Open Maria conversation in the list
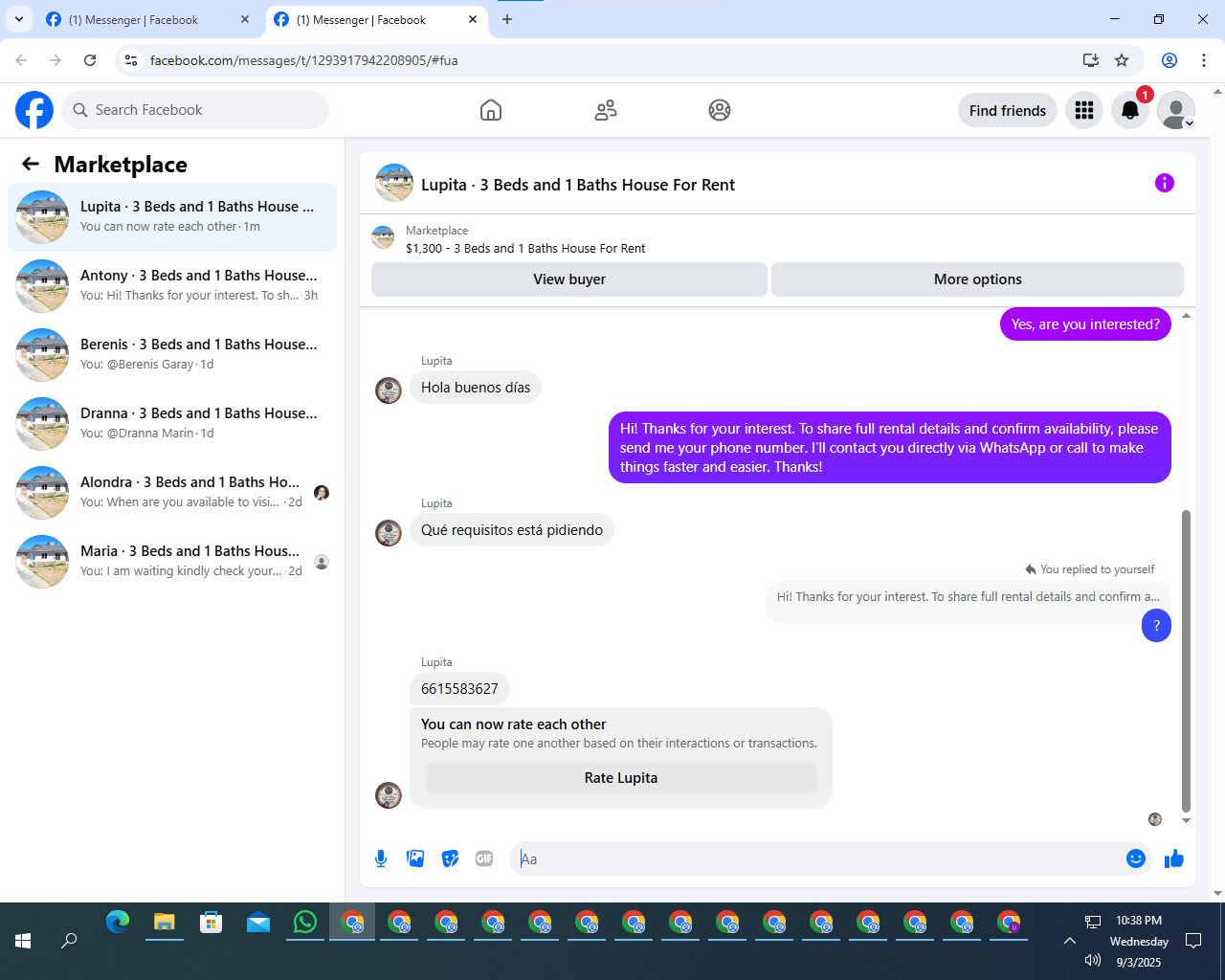Image resolution: width=1225 pixels, height=980 pixels. [172, 562]
